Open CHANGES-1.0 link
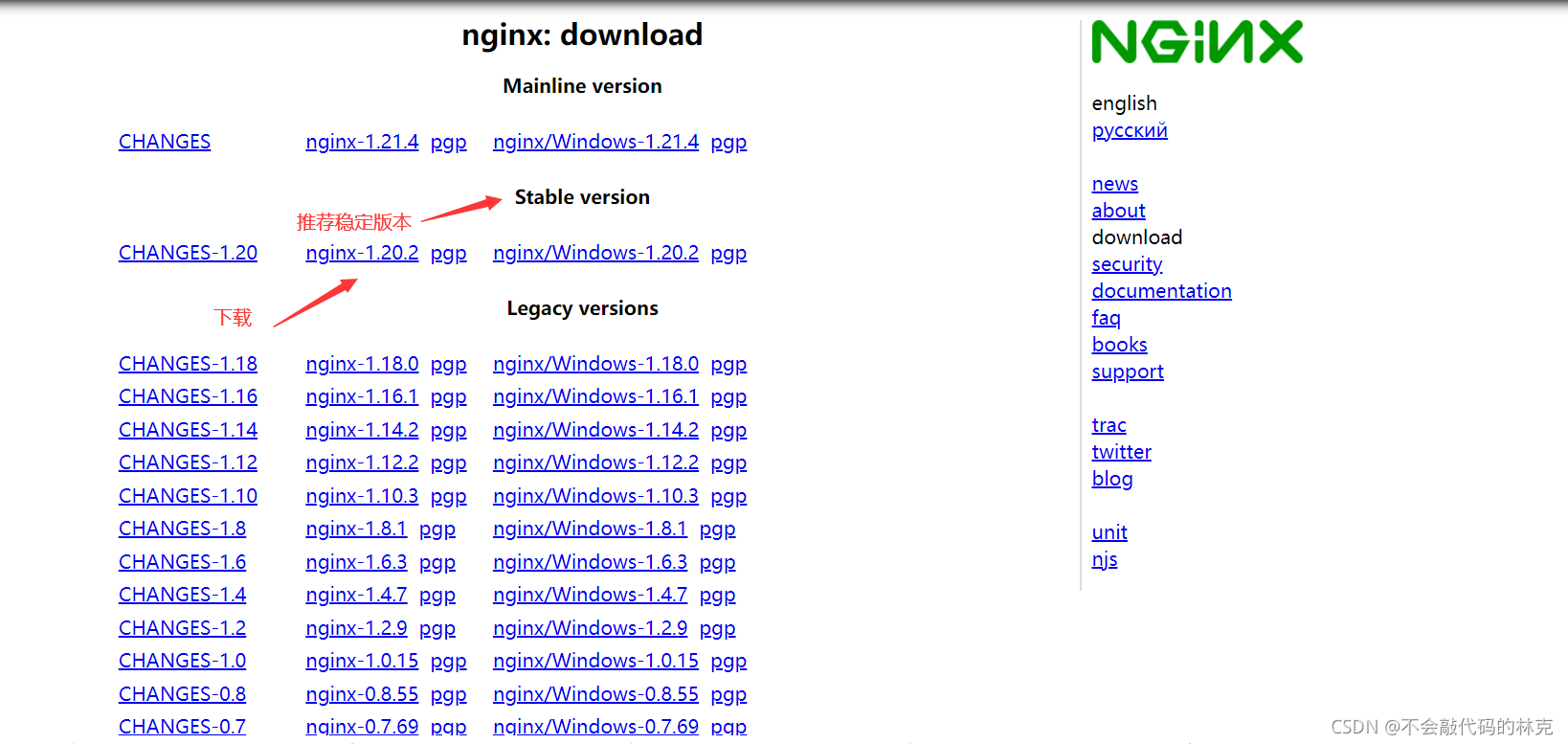This screenshot has width=1568, height=744. pos(182,661)
